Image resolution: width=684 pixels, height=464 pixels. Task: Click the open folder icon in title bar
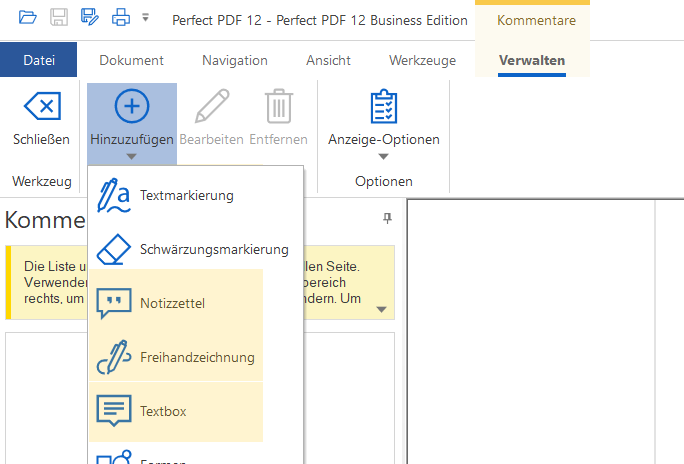coord(27,17)
